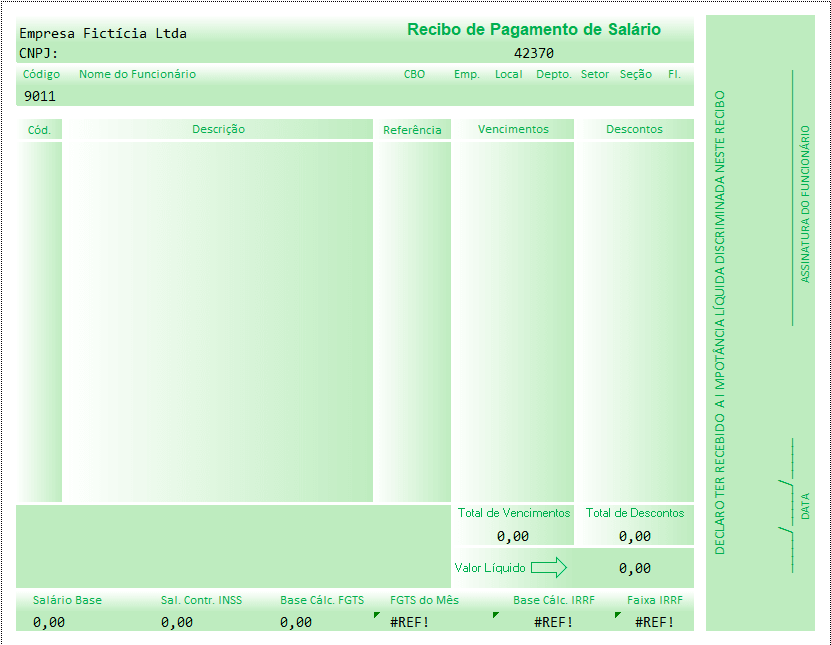Screen dimensions: 831x645
Task: Click the 'Faixa IRRF' label
Action: point(655,600)
